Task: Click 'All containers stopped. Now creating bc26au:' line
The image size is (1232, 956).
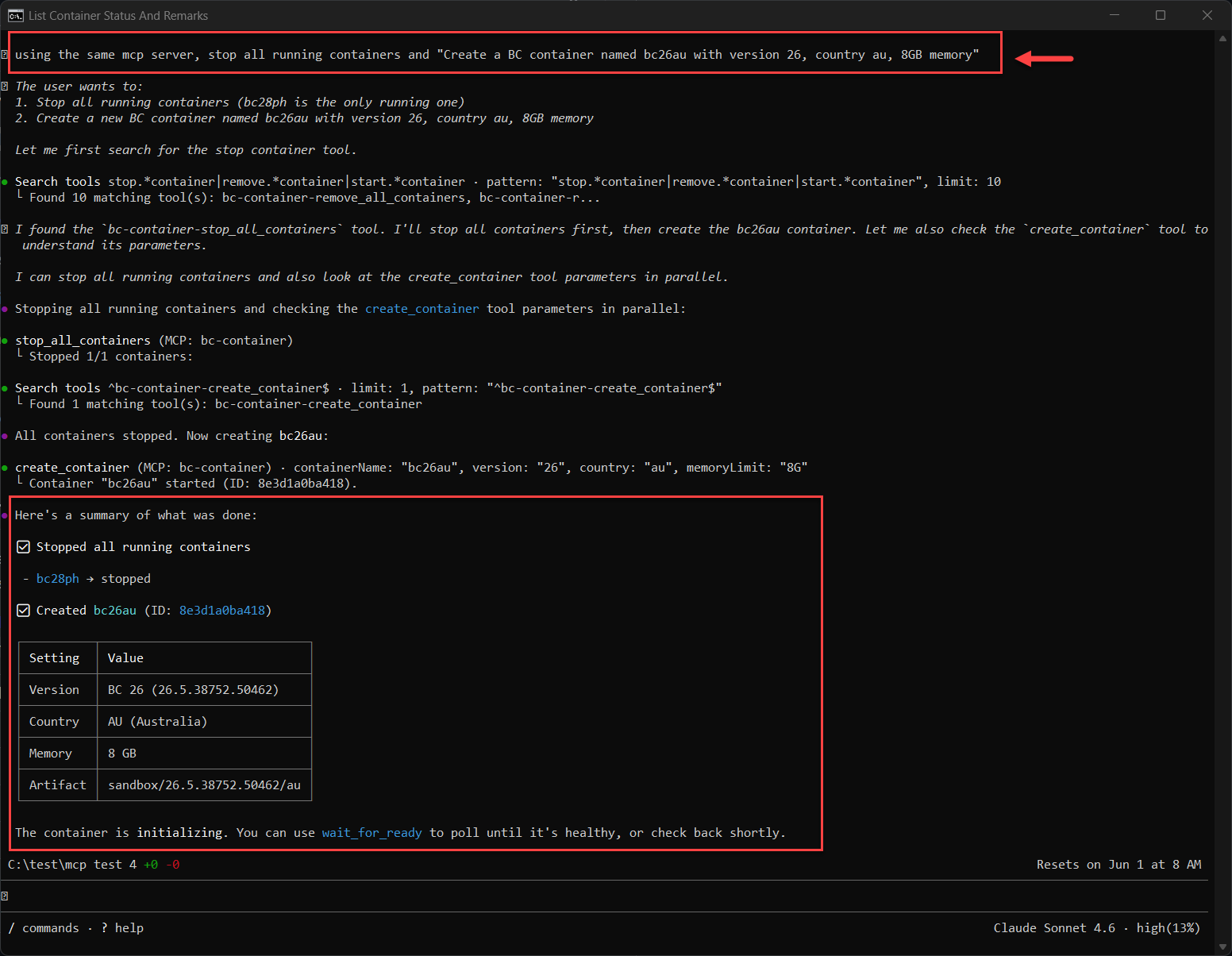Action: coord(171,436)
